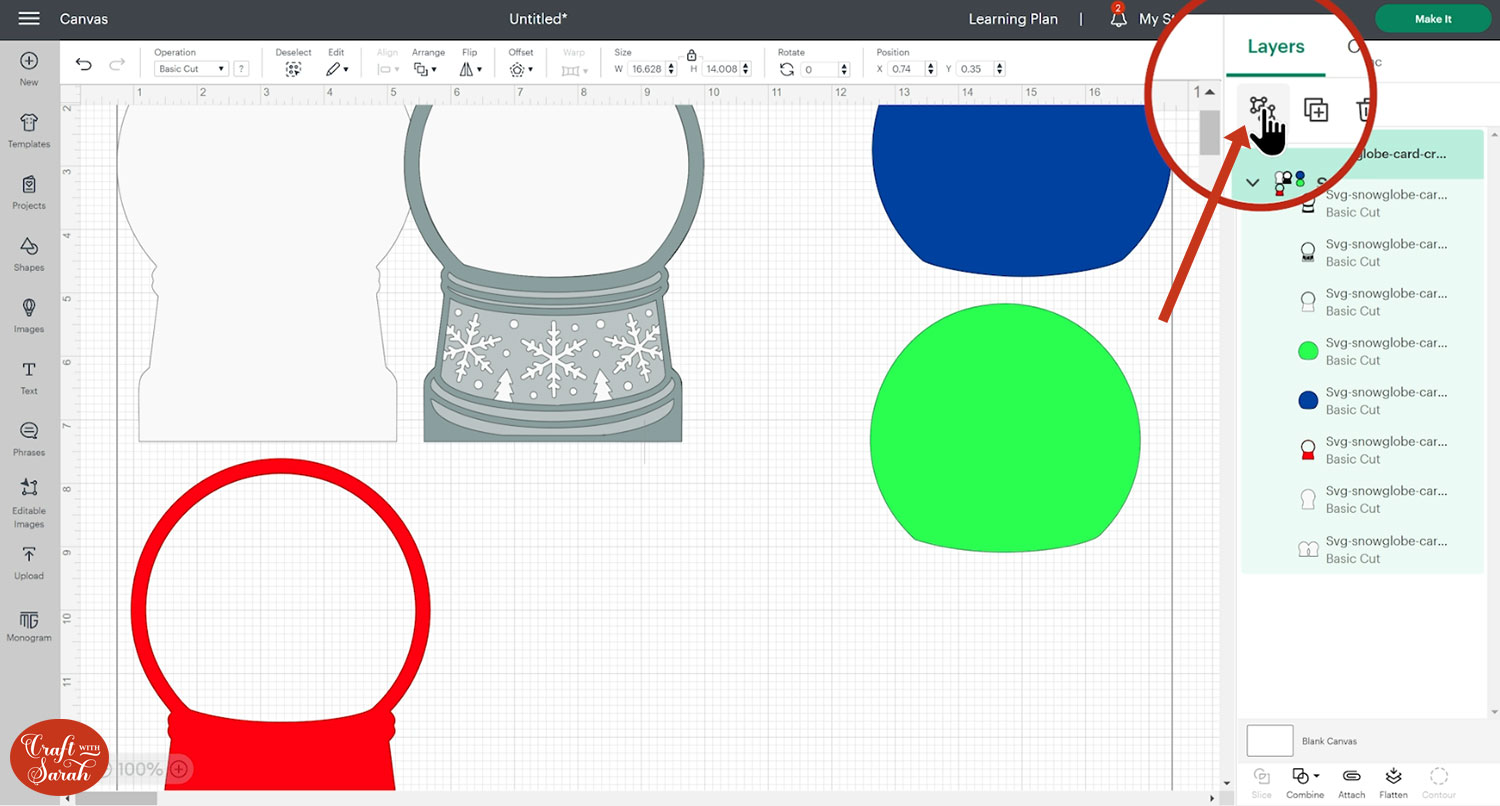Select the green layer swatch
The height and width of the screenshot is (806, 1500).
pos(1307,351)
